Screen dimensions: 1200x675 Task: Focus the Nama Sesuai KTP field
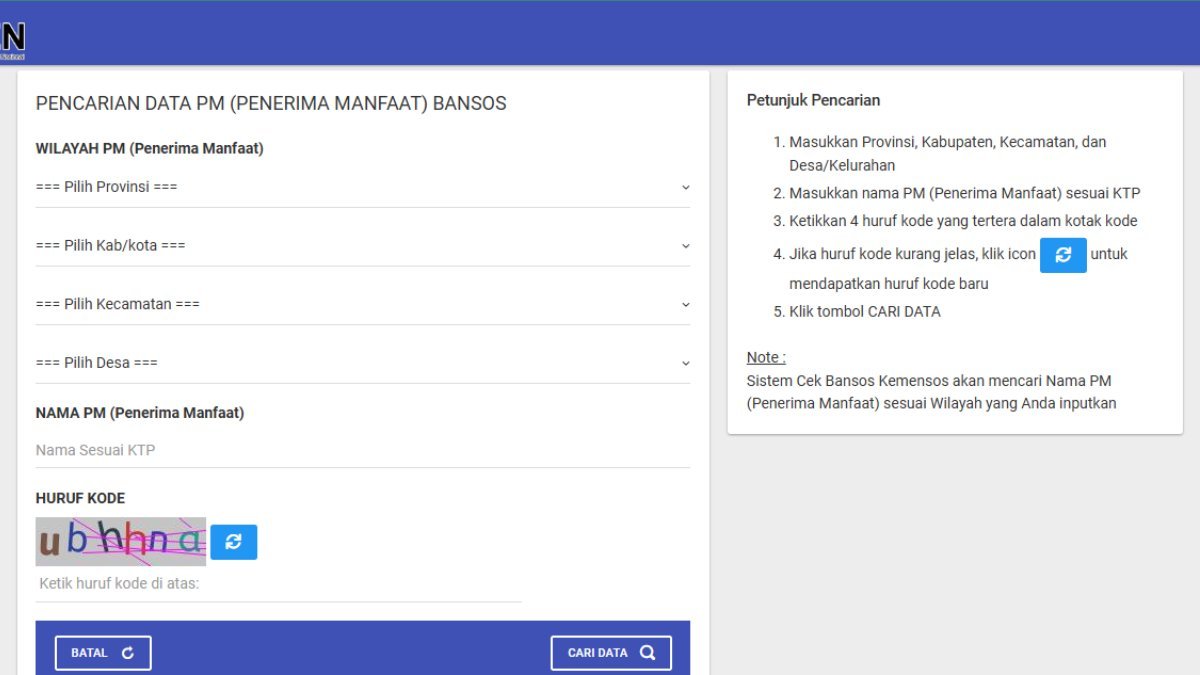tap(362, 451)
